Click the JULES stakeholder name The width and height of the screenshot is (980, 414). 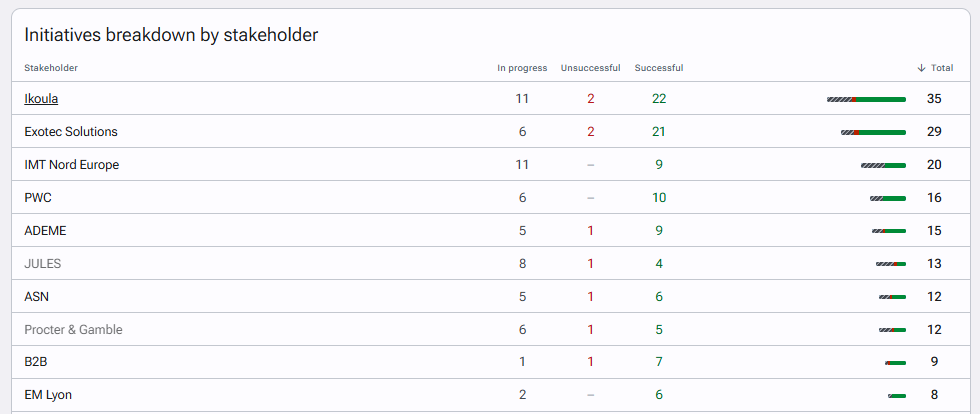pyautogui.click(x=42, y=264)
